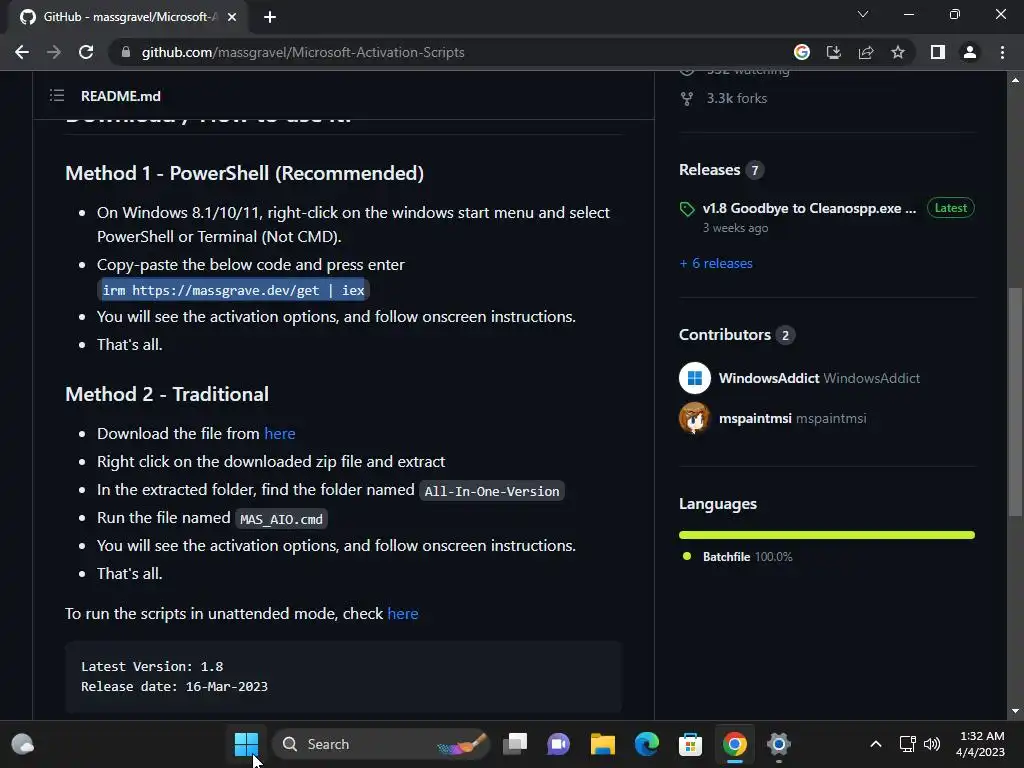Open the 3.3k forks link
The width and height of the screenshot is (1024, 768).
pos(737,99)
